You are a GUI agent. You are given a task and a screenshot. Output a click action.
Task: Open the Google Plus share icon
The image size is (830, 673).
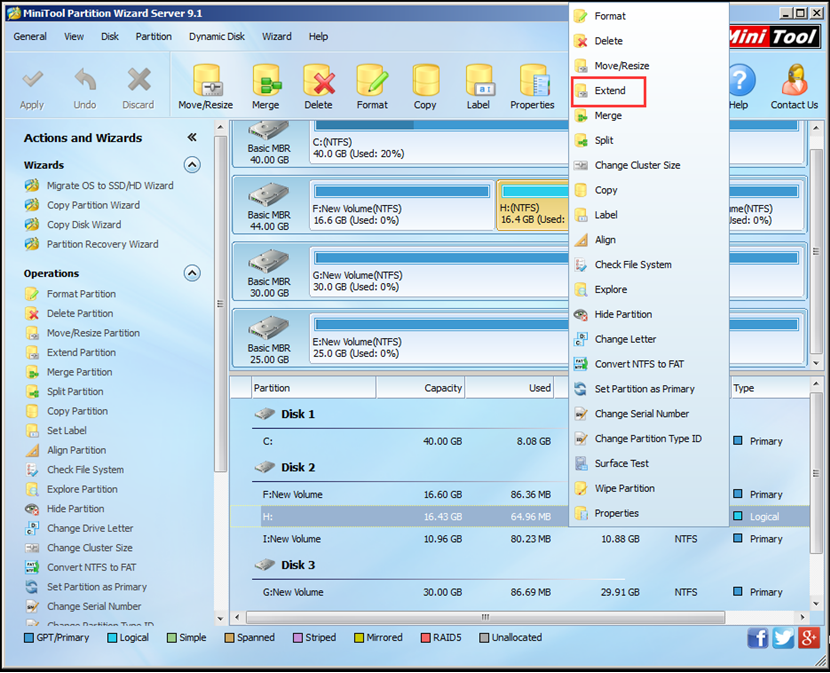coord(809,638)
